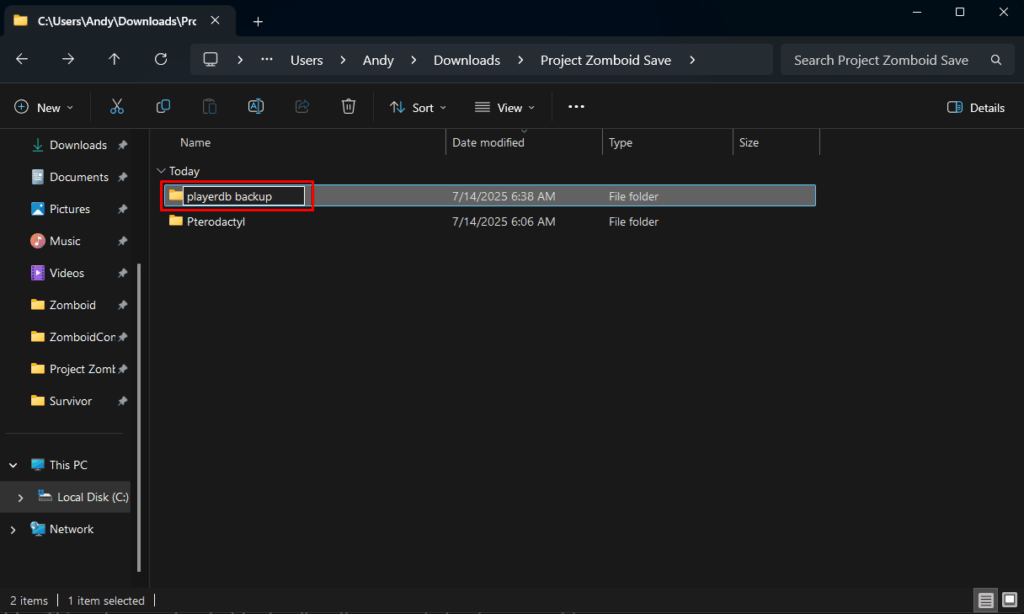Click the pin icon next to Survivor

(122, 401)
